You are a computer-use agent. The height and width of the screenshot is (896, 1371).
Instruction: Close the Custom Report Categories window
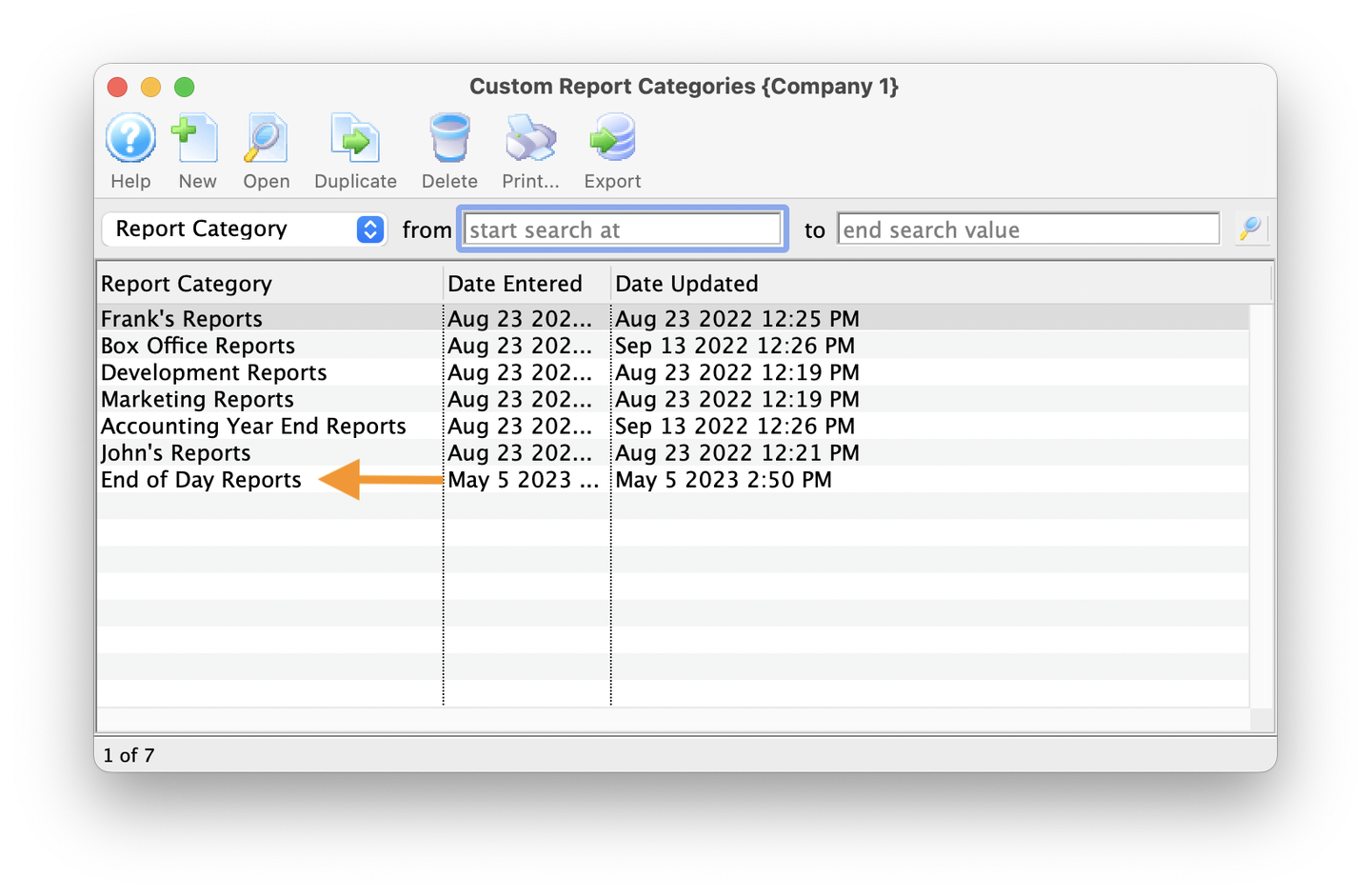pyautogui.click(x=118, y=87)
